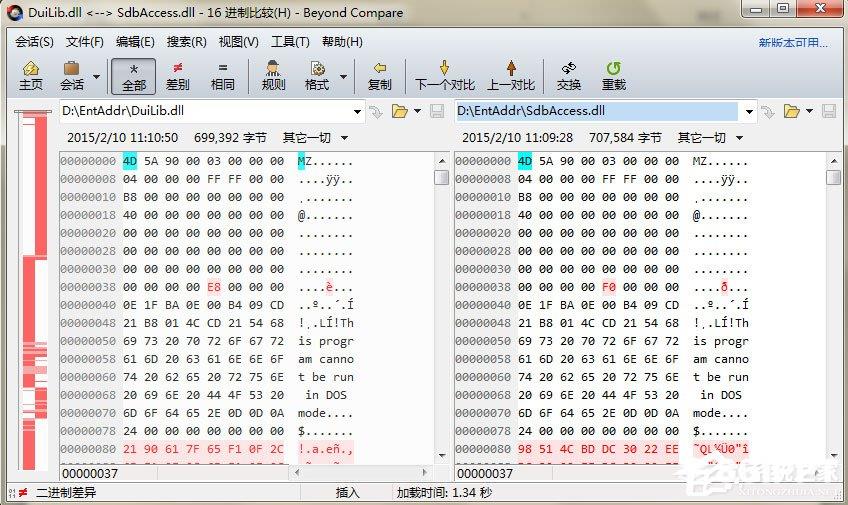Open the 搜索(R) menu
Viewport: 848px width, 505px height.
(x=187, y=42)
